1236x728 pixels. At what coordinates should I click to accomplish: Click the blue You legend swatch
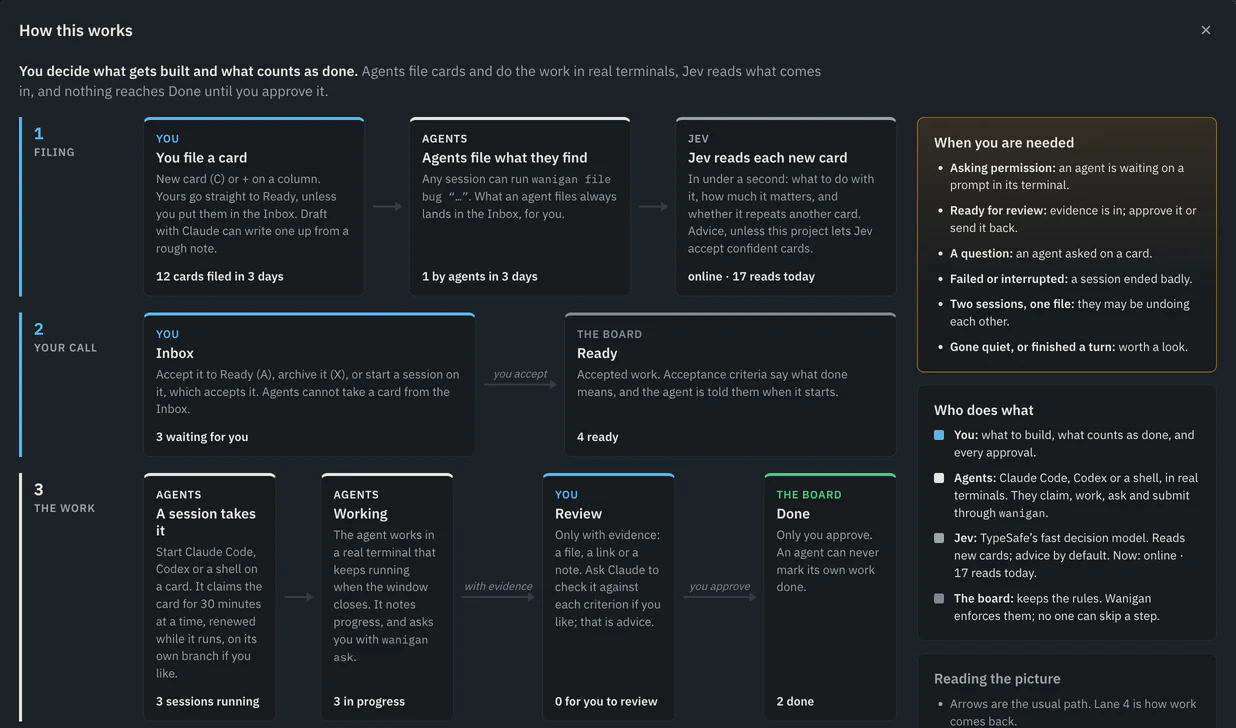coord(939,435)
